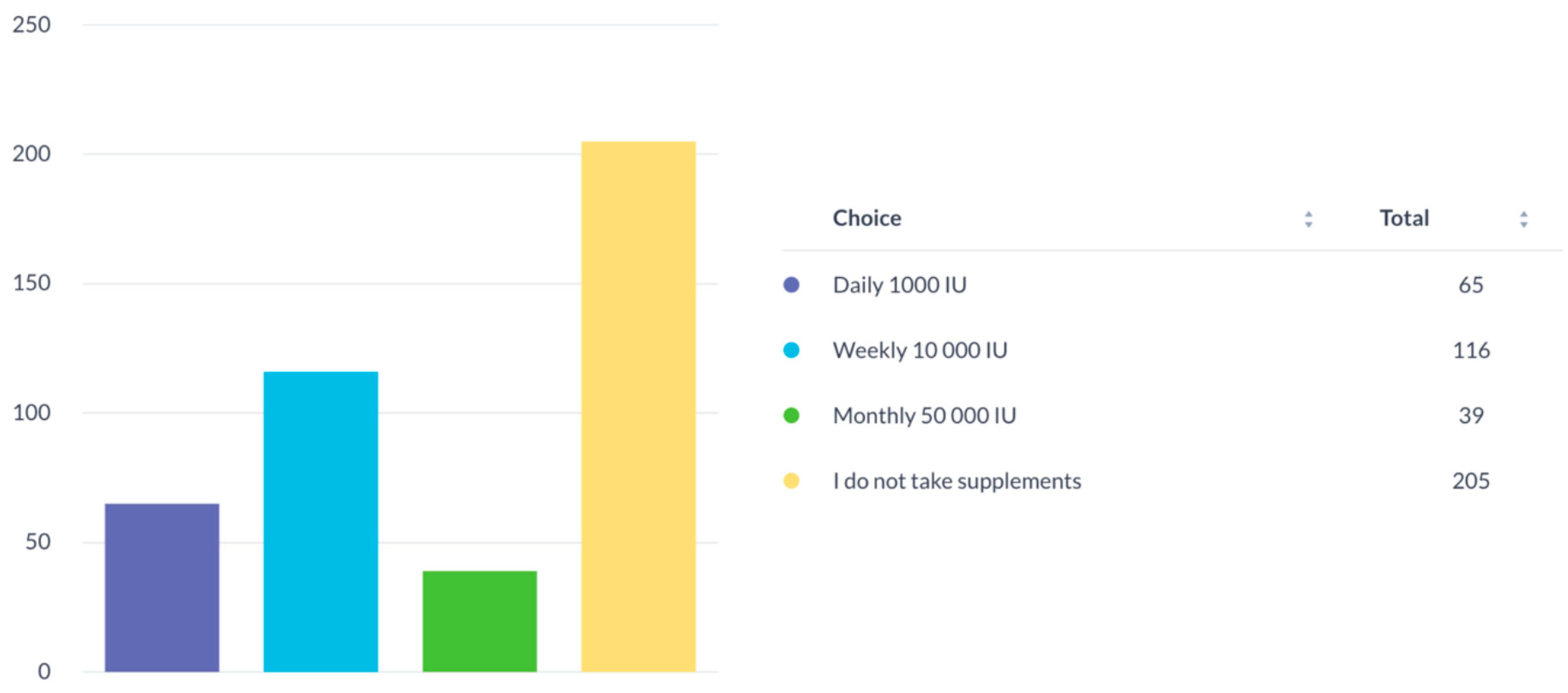Select the Weekly 10 000 IU row label
1568x693 pixels.
pos(920,350)
